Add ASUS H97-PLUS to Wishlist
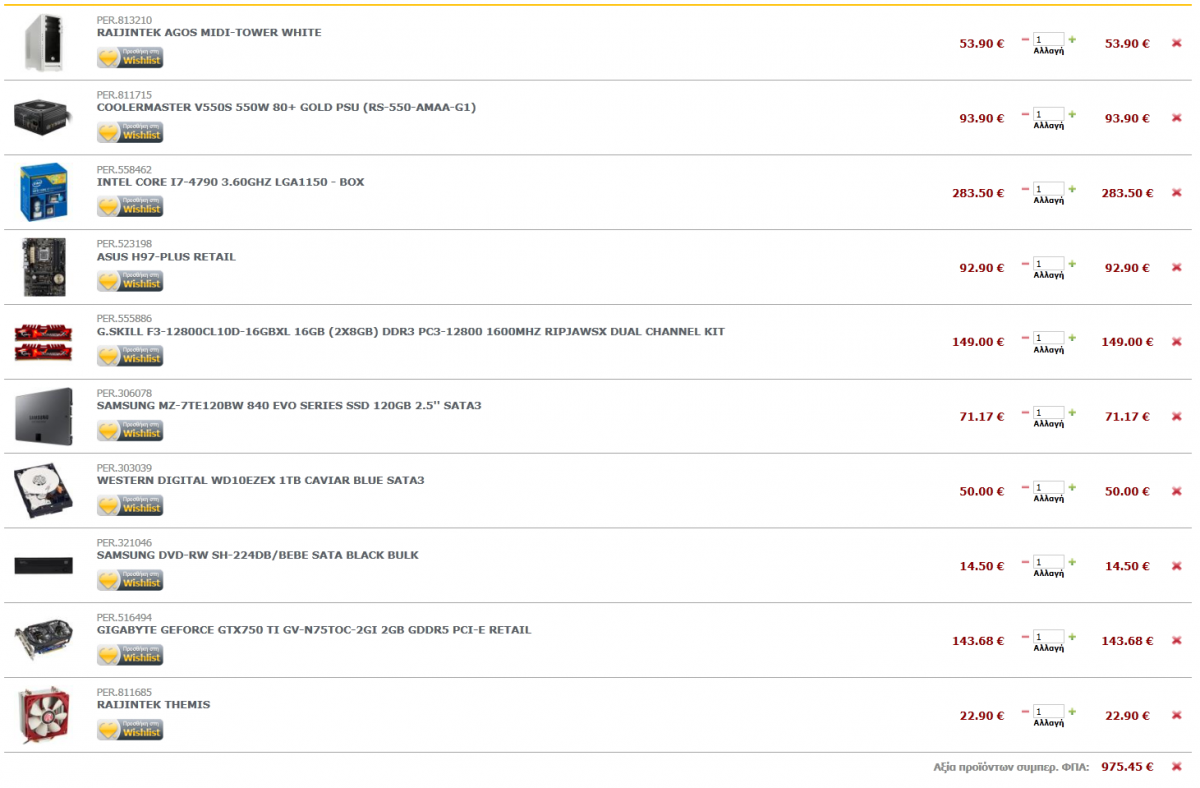 pyautogui.click(x=130, y=282)
